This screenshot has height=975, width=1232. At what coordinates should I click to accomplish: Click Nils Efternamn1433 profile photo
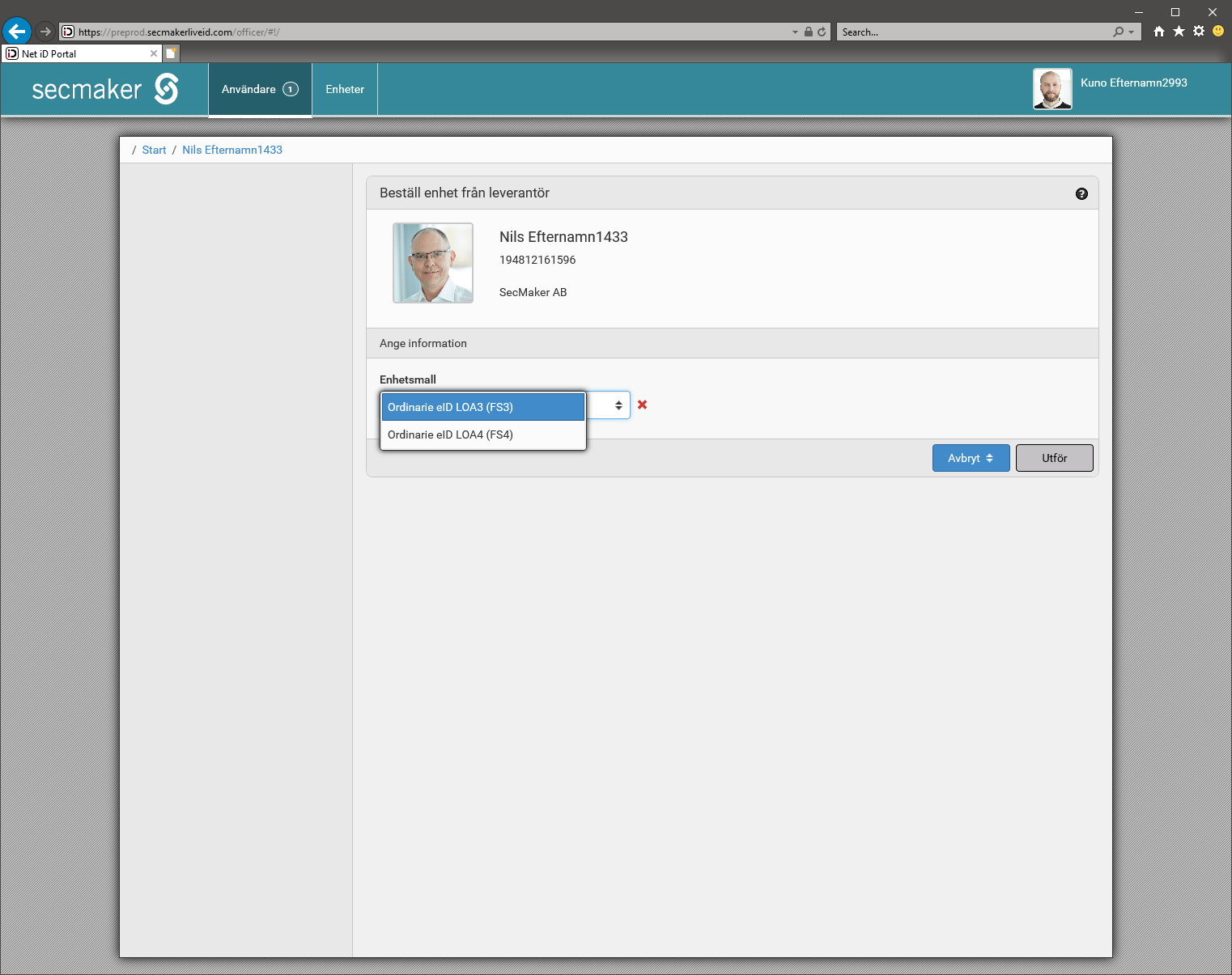[x=433, y=263]
